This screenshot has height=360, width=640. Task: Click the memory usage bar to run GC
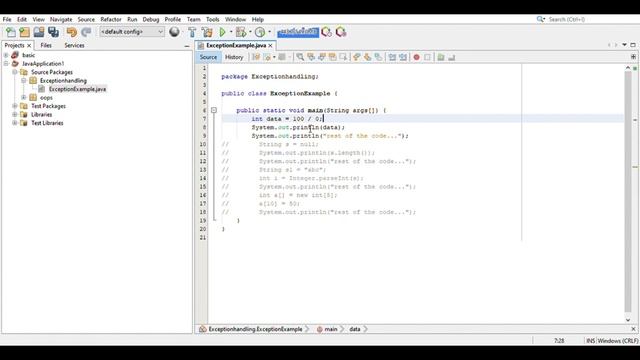(298, 32)
